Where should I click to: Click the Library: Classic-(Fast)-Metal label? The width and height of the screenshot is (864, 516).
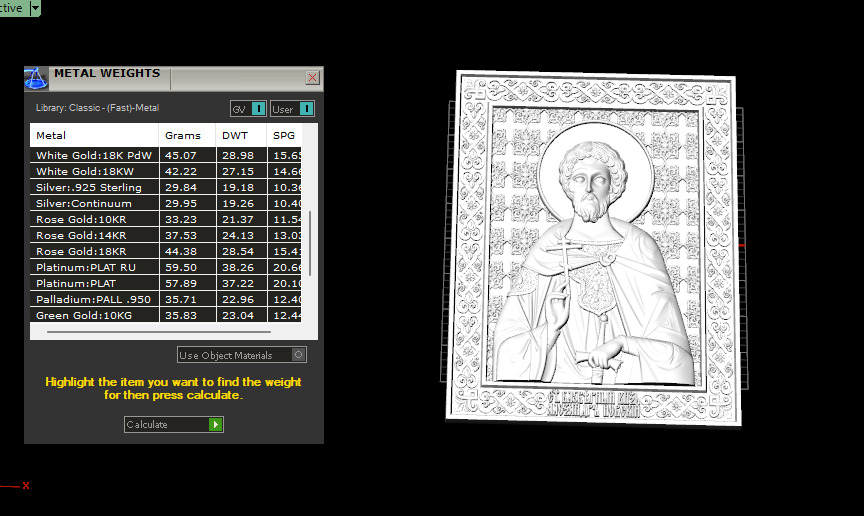(x=98, y=108)
